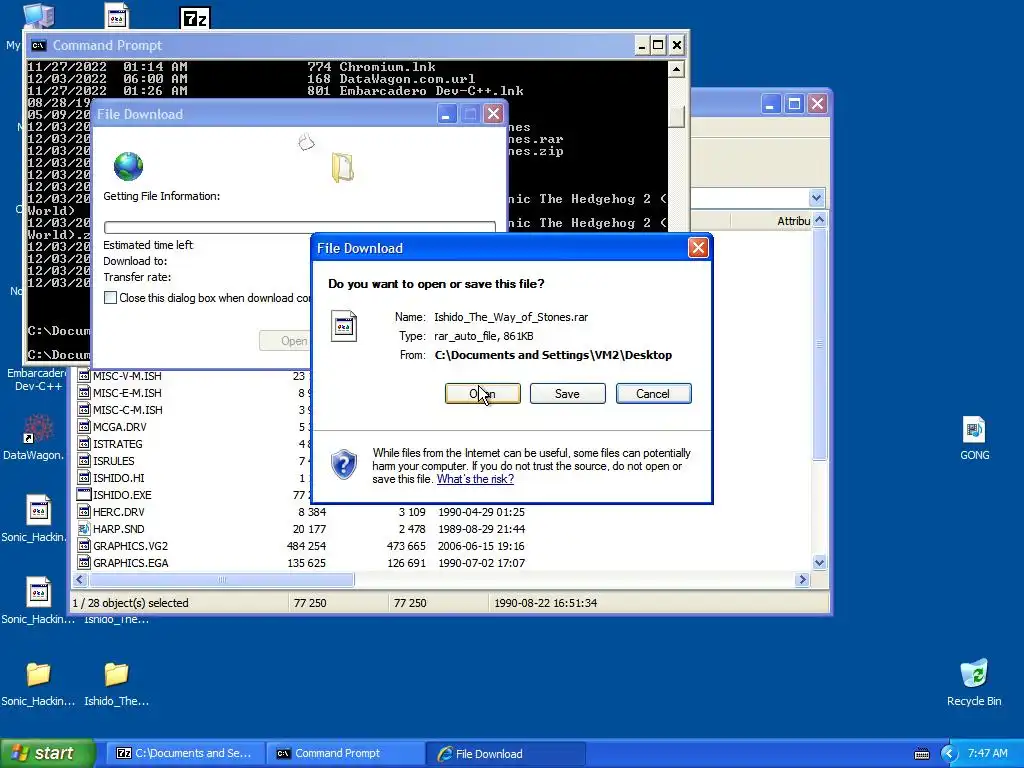Click 7-Zip list scroll down arrow
This screenshot has height=768, width=1024.
pyautogui.click(x=820, y=562)
